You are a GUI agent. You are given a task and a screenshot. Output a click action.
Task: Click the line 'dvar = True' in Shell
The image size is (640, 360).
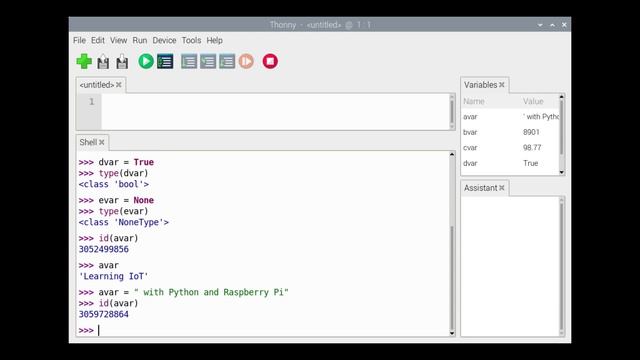click(126, 162)
